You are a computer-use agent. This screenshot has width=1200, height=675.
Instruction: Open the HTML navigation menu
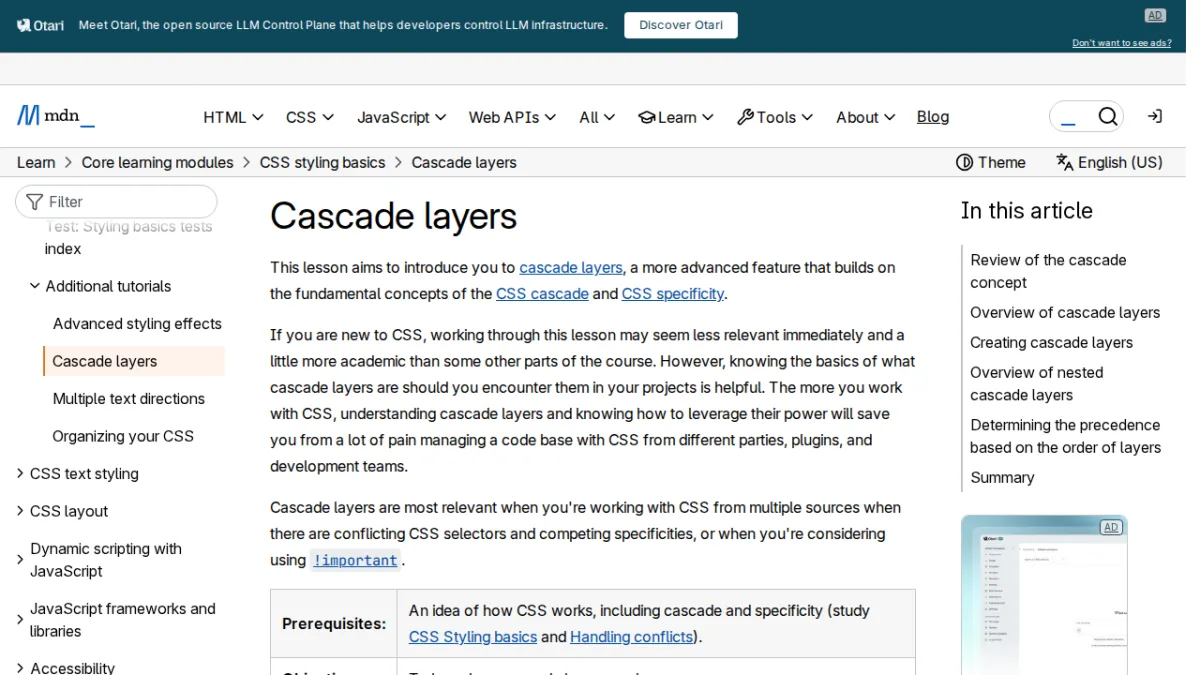[x=233, y=117]
